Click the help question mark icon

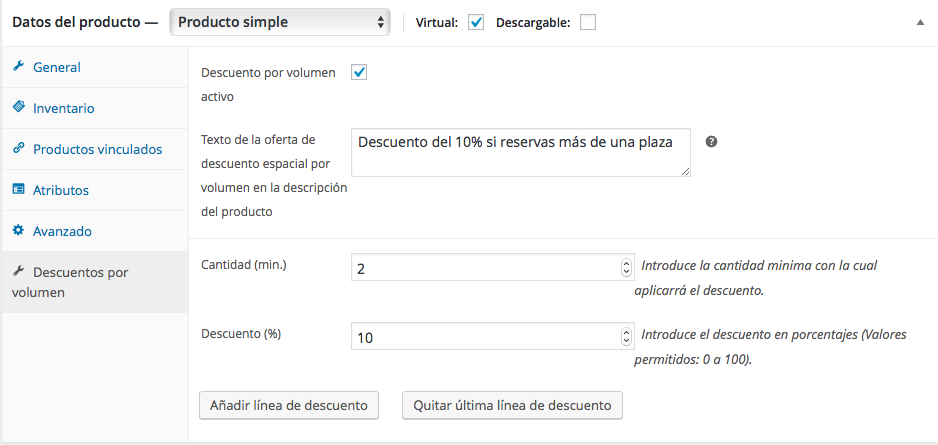pos(711,142)
